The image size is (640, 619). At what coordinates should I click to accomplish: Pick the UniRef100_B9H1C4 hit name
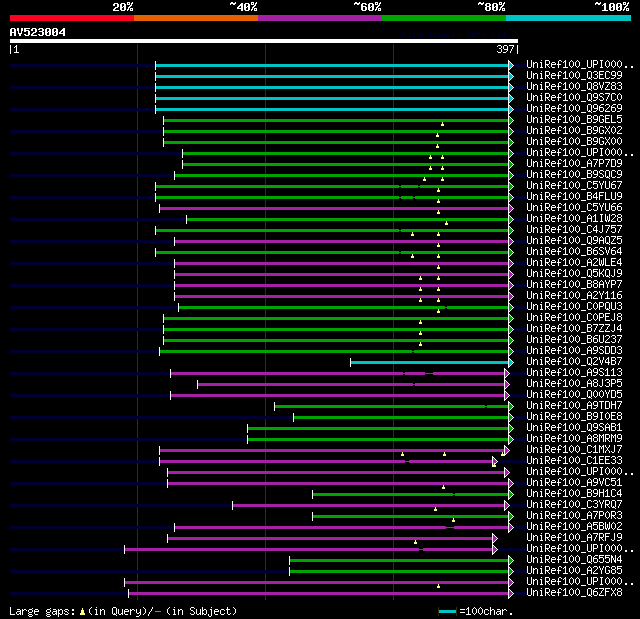(574, 494)
